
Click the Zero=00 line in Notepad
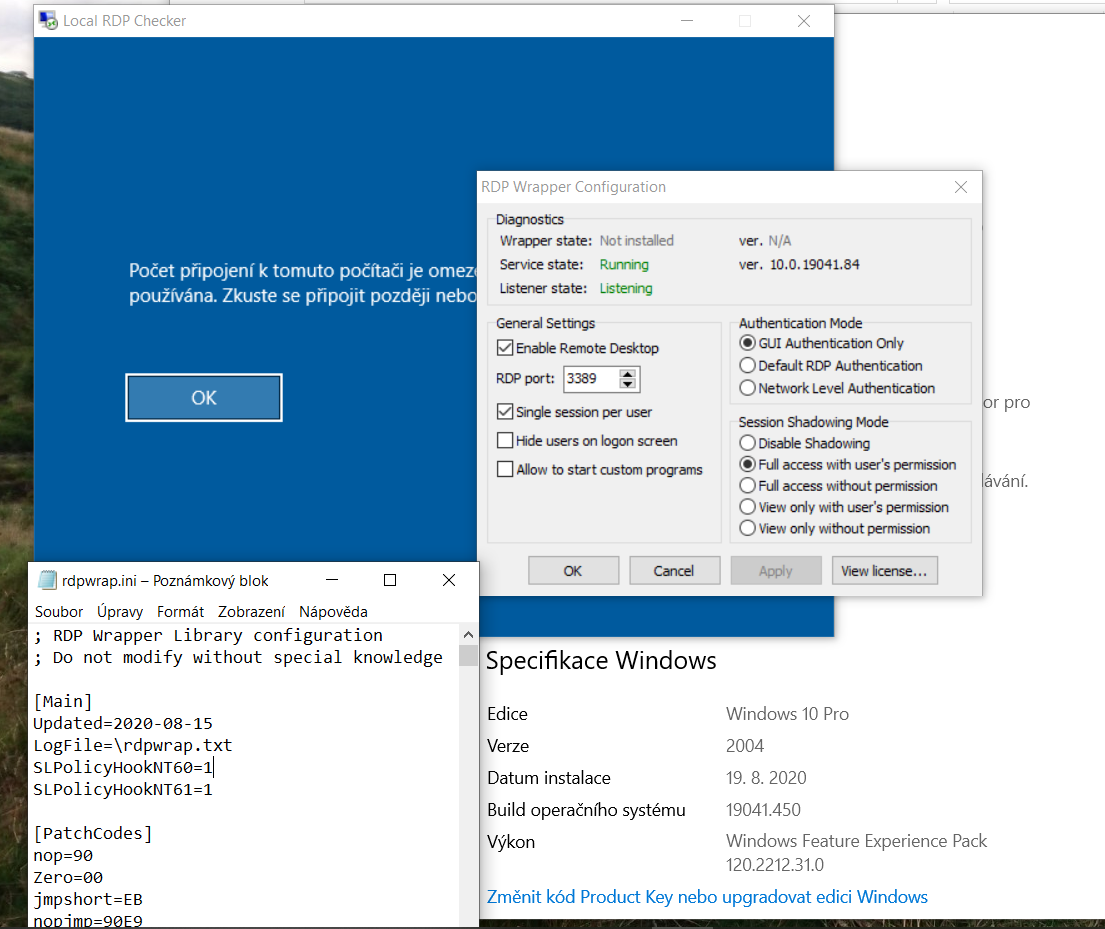tap(68, 878)
